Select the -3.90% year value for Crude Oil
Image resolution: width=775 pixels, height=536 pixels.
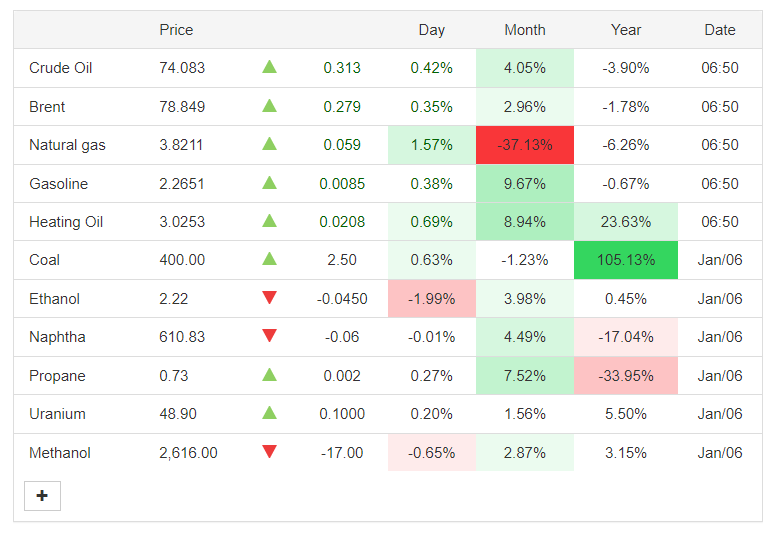[626, 68]
